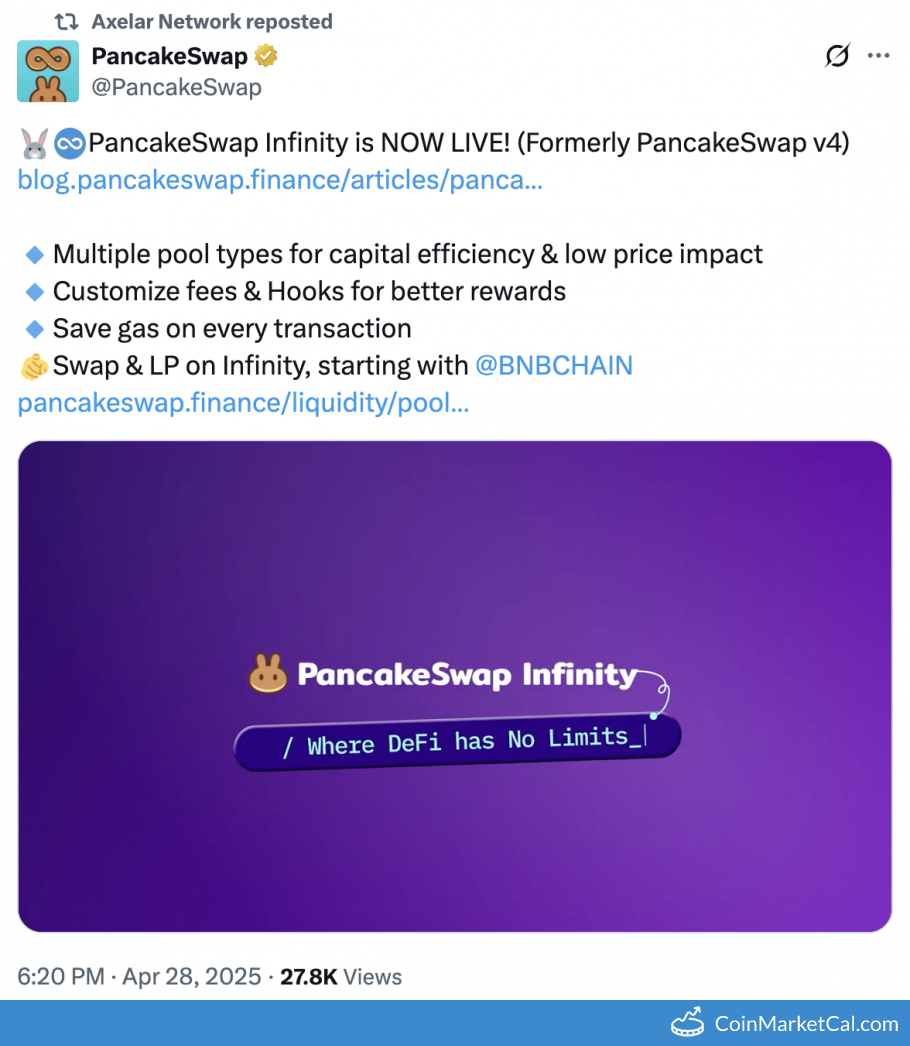Click the gold verified badge

pyautogui.click(x=265, y=57)
